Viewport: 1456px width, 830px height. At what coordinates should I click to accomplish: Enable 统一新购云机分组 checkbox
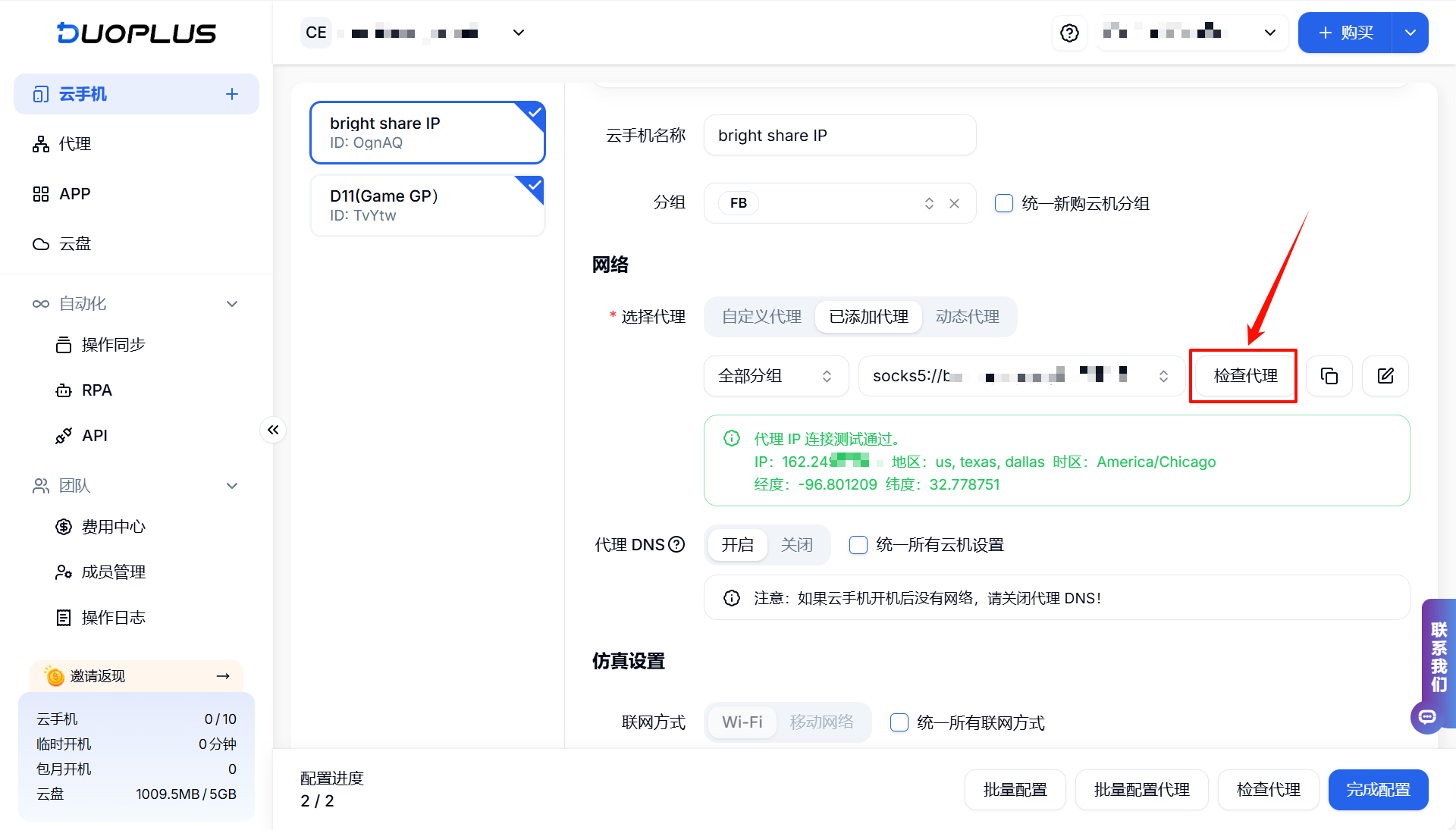(x=1004, y=203)
